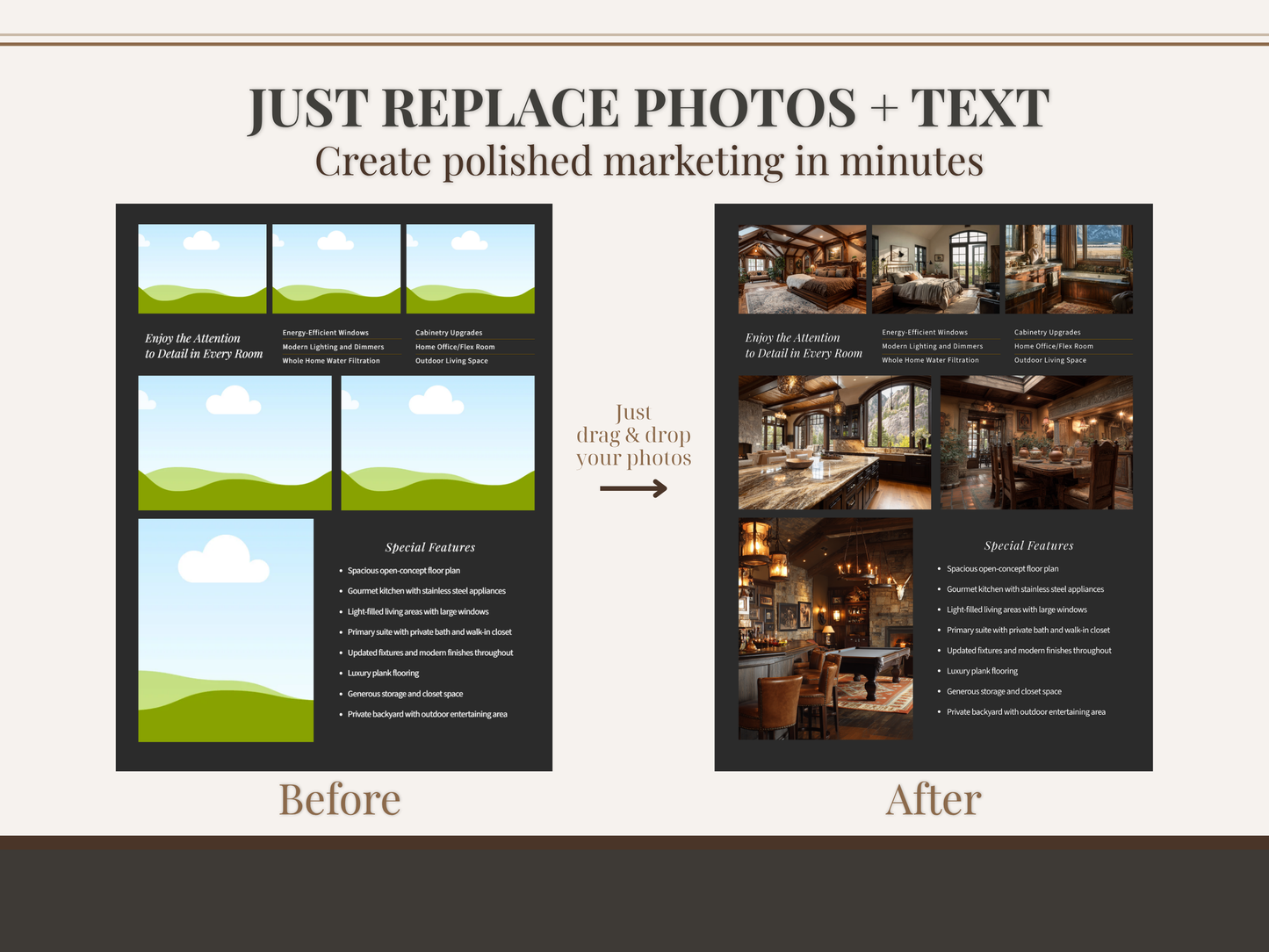
Task: Click the "Just drag & drop your photos" caption
Action: coord(633,436)
